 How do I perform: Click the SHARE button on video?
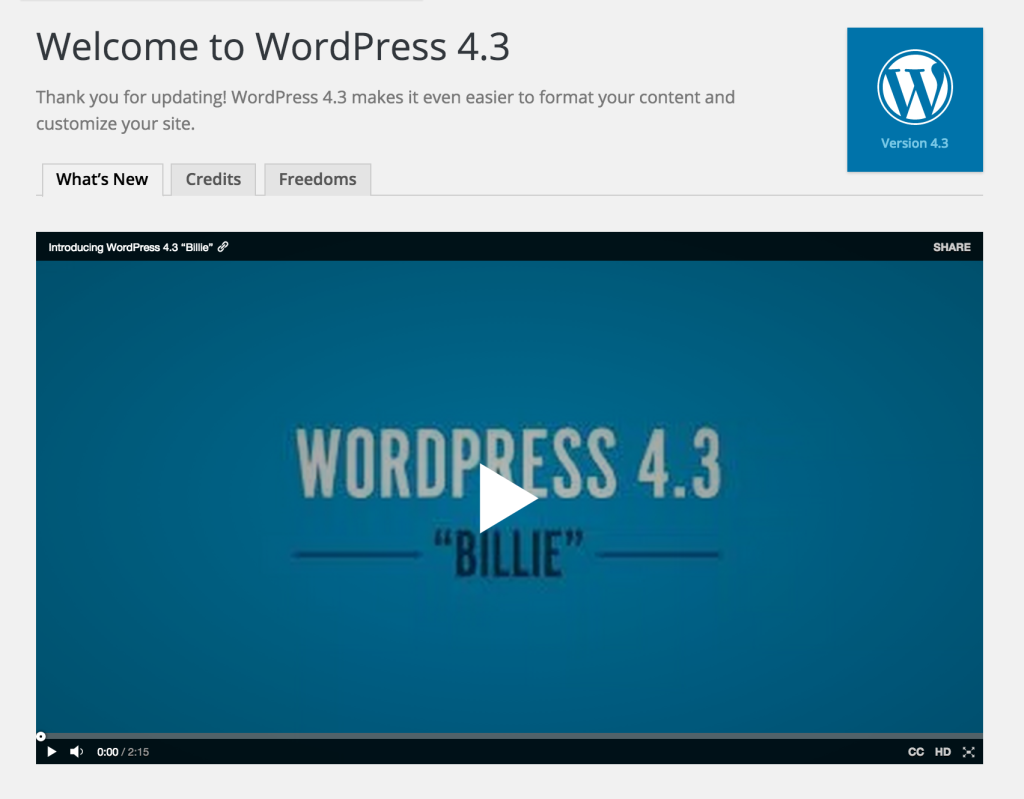[x=952, y=247]
